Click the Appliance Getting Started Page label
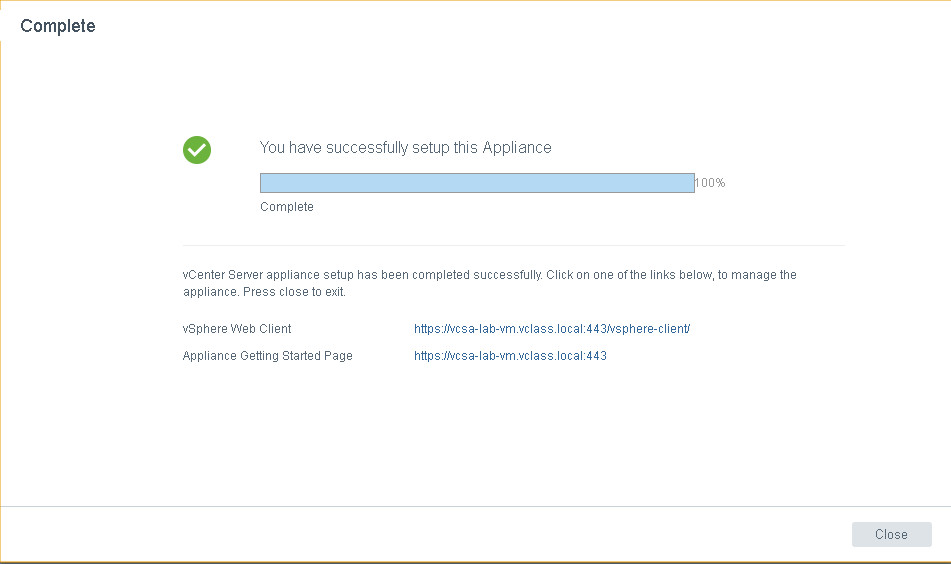The height and width of the screenshot is (564, 951). pos(267,356)
